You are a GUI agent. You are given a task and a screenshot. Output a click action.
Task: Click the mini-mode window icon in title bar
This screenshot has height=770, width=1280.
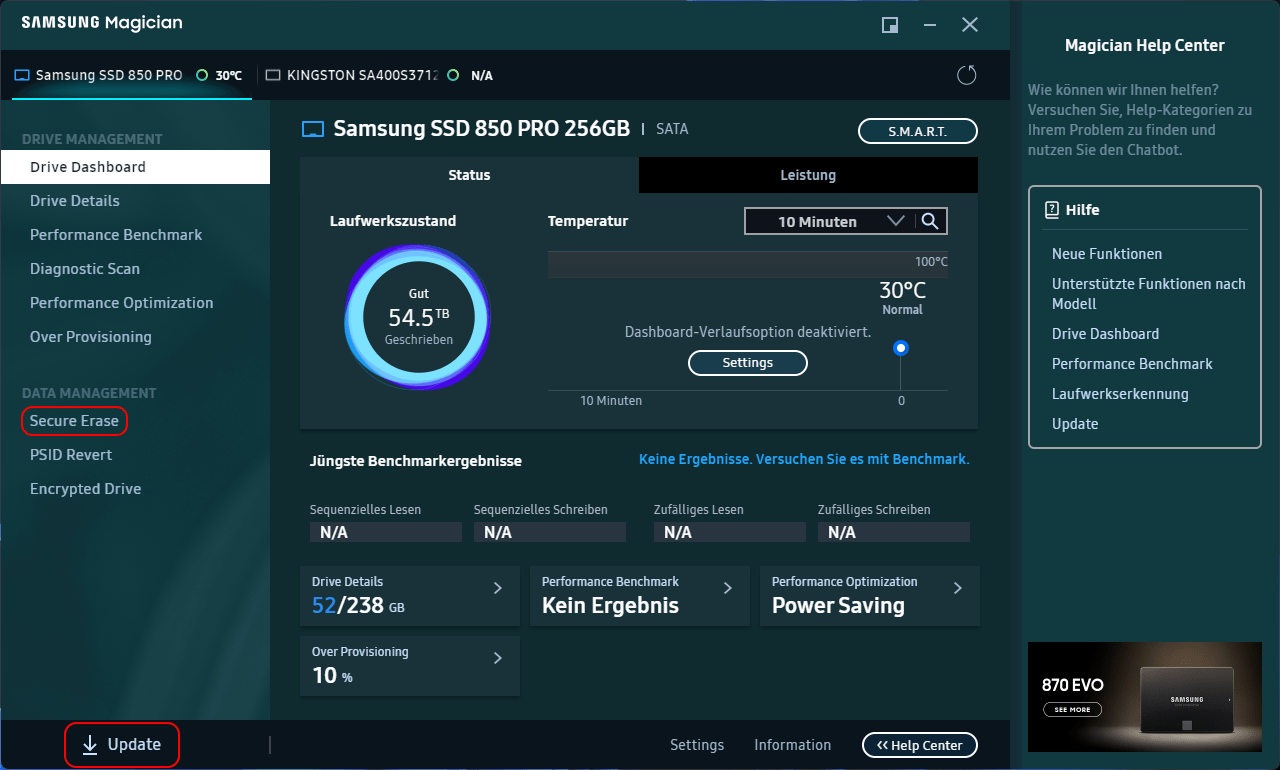[x=890, y=25]
